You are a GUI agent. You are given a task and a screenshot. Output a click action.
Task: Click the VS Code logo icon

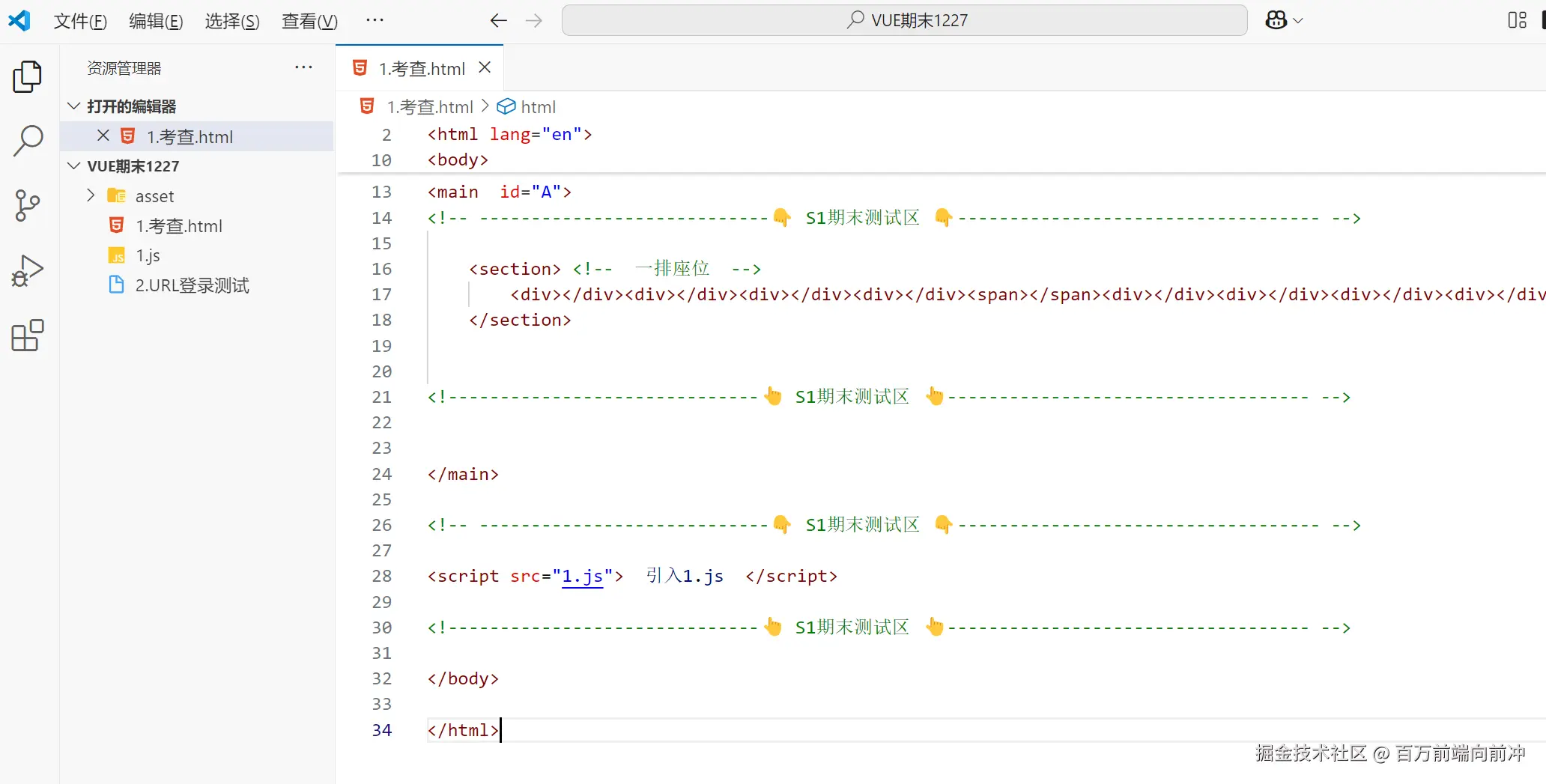(x=19, y=20)
